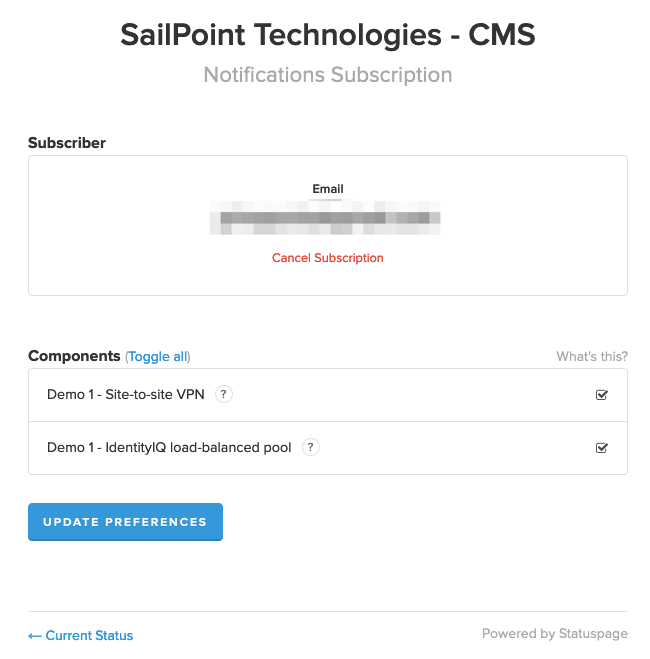This screenshot has width=650, height=659.
Task: Open the Powered by Statuspage link
Action: coord(555,634)
